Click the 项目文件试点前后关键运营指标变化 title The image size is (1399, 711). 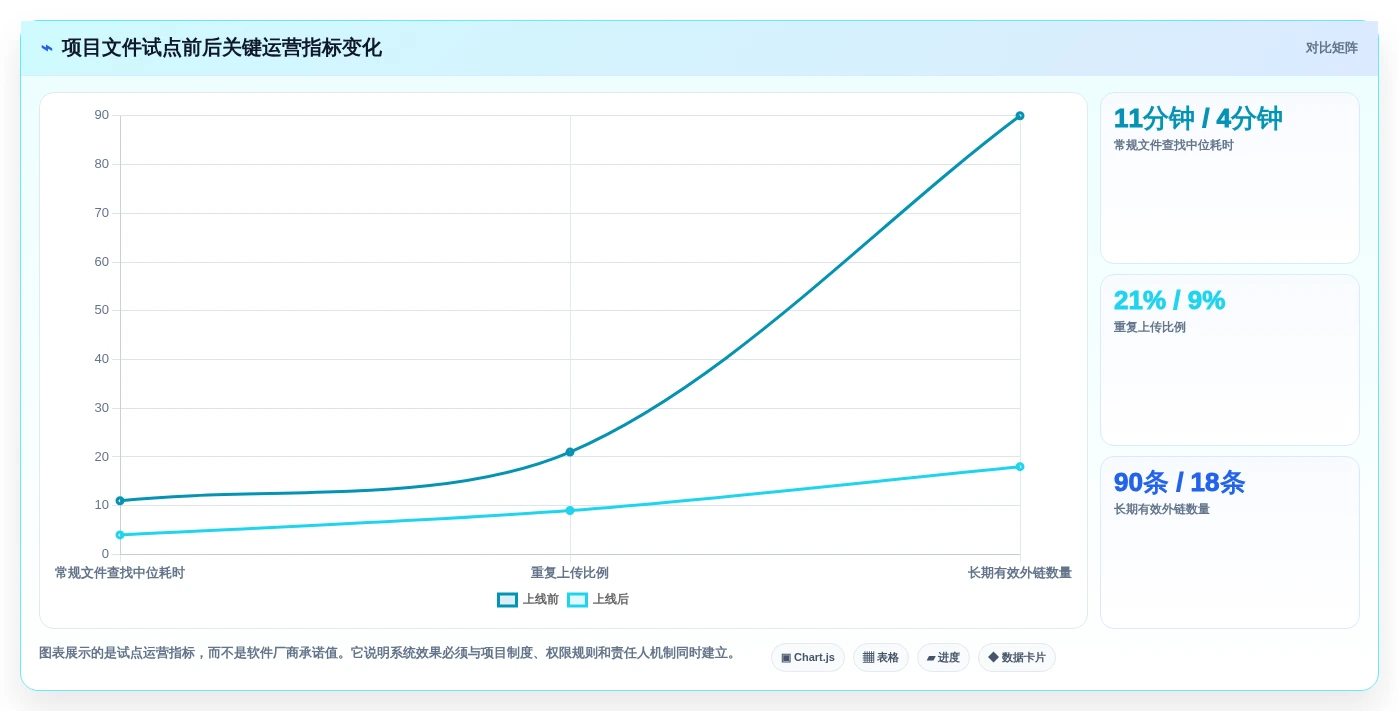221,48
